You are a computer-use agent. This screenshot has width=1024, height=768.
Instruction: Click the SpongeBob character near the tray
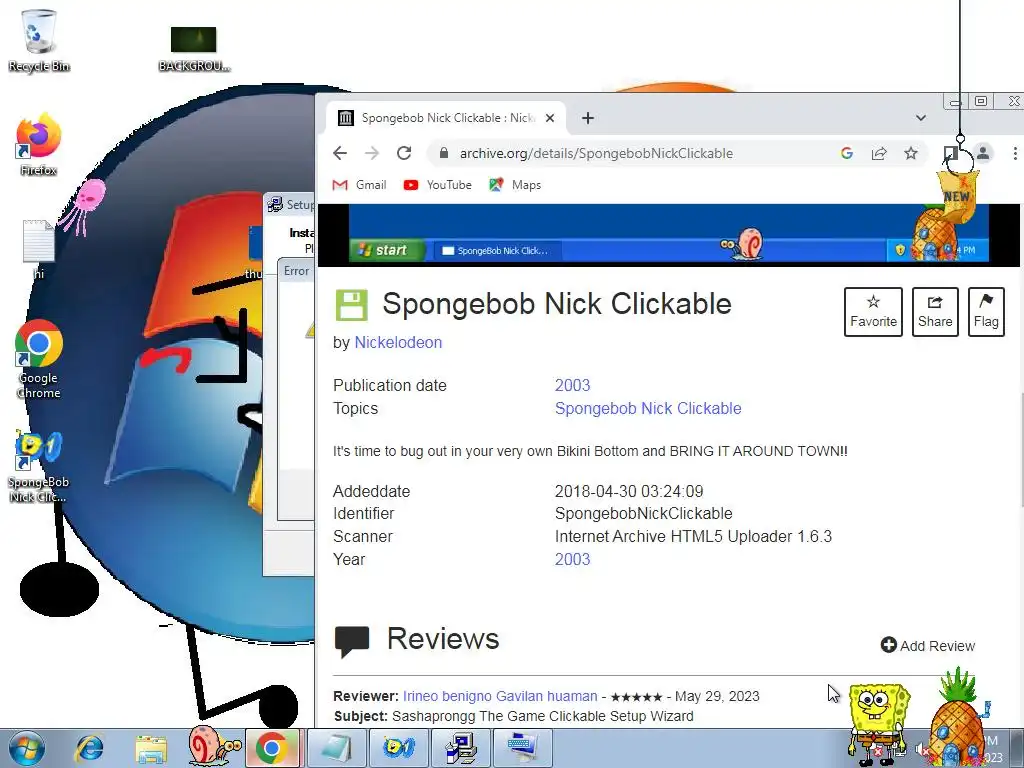tap(878, 724)
